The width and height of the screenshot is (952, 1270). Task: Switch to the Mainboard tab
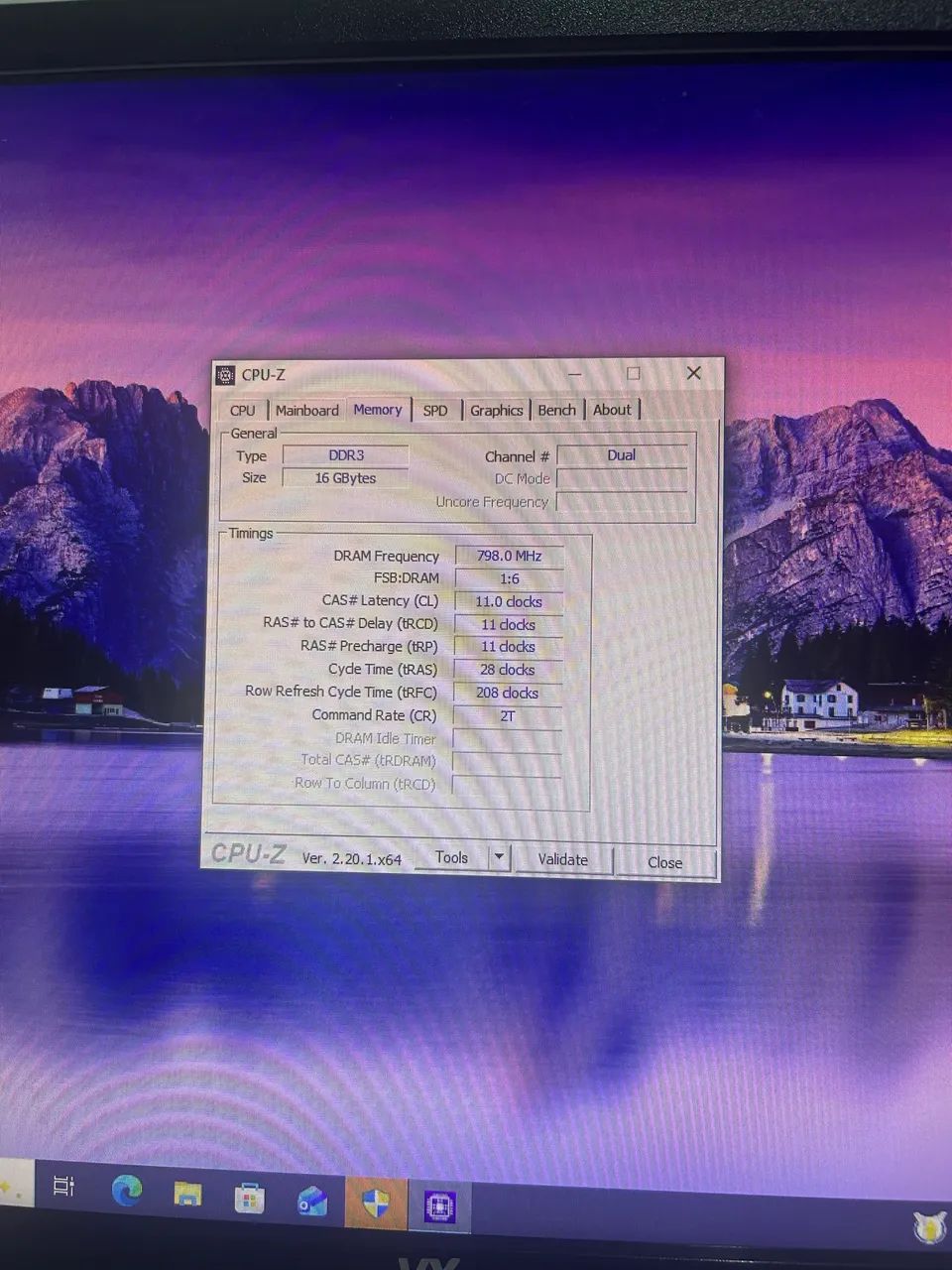(306, 410)
